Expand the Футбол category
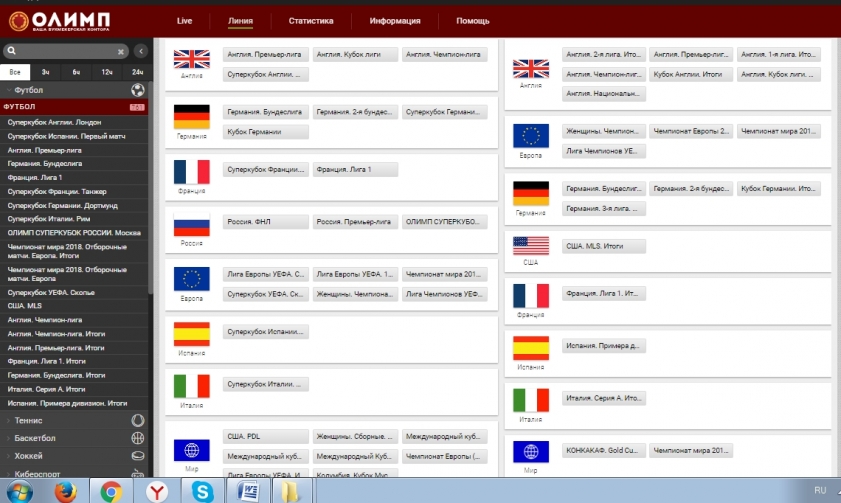 [28, 90]
